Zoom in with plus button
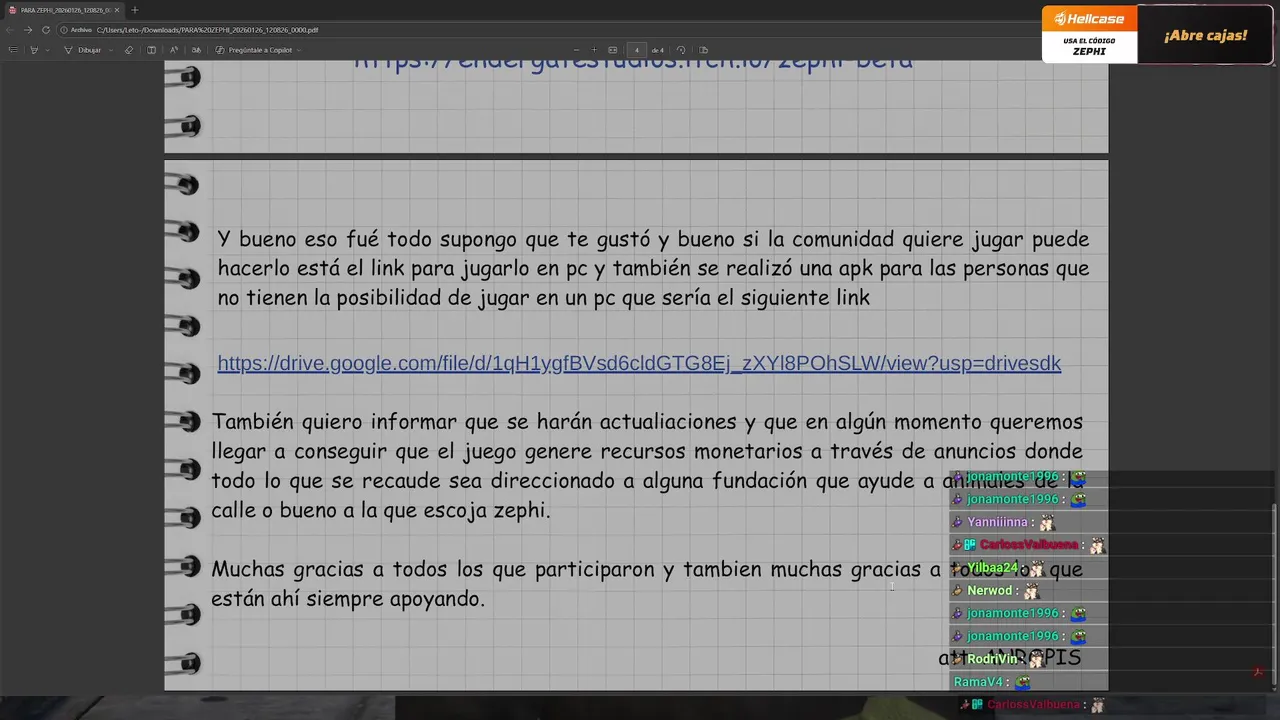 [x=594, y=50]
